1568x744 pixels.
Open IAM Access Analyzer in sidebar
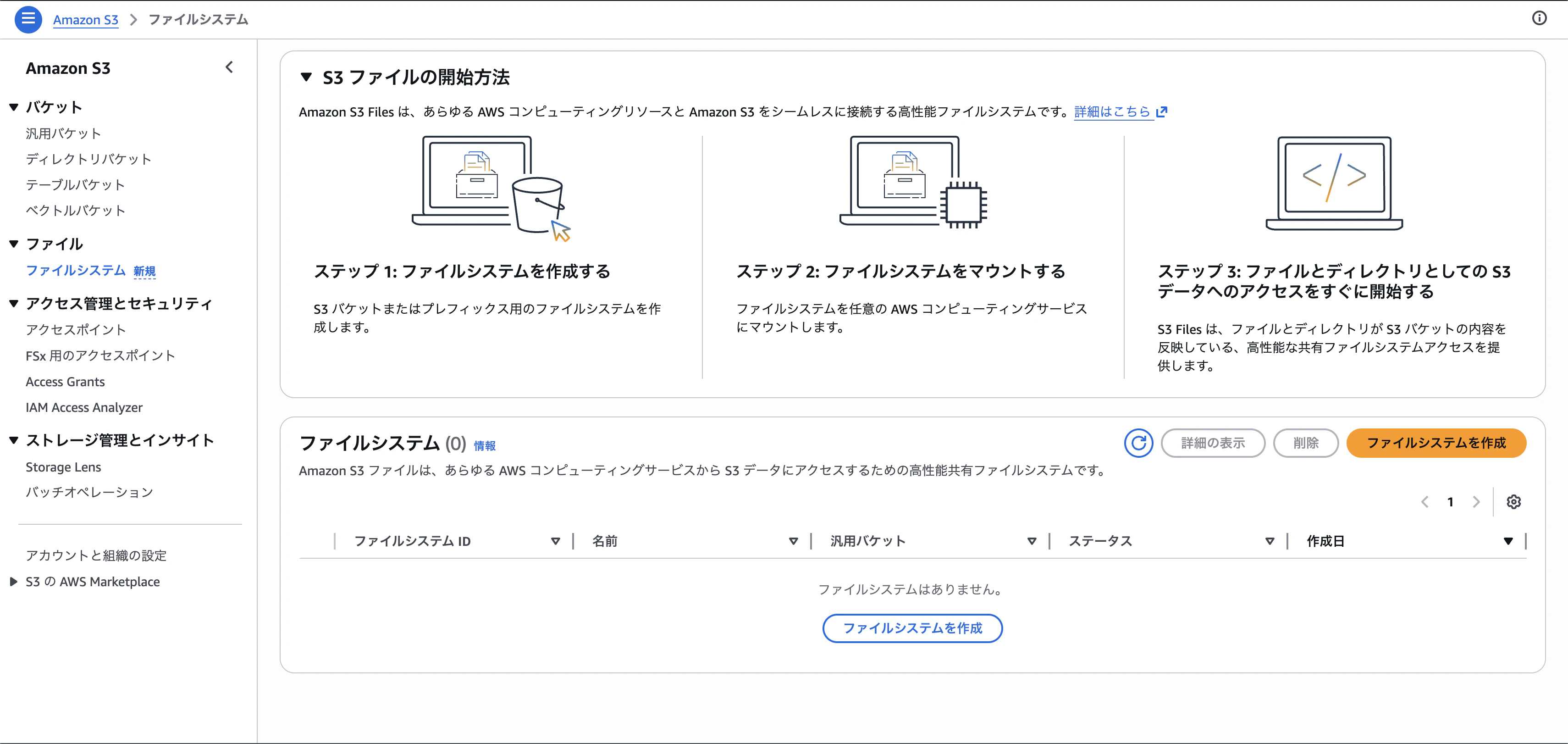coord(84,407)
